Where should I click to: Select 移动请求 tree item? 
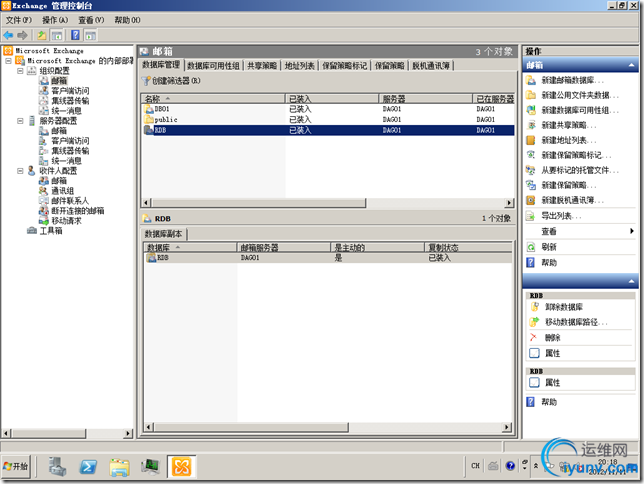(x=66, y=221)
